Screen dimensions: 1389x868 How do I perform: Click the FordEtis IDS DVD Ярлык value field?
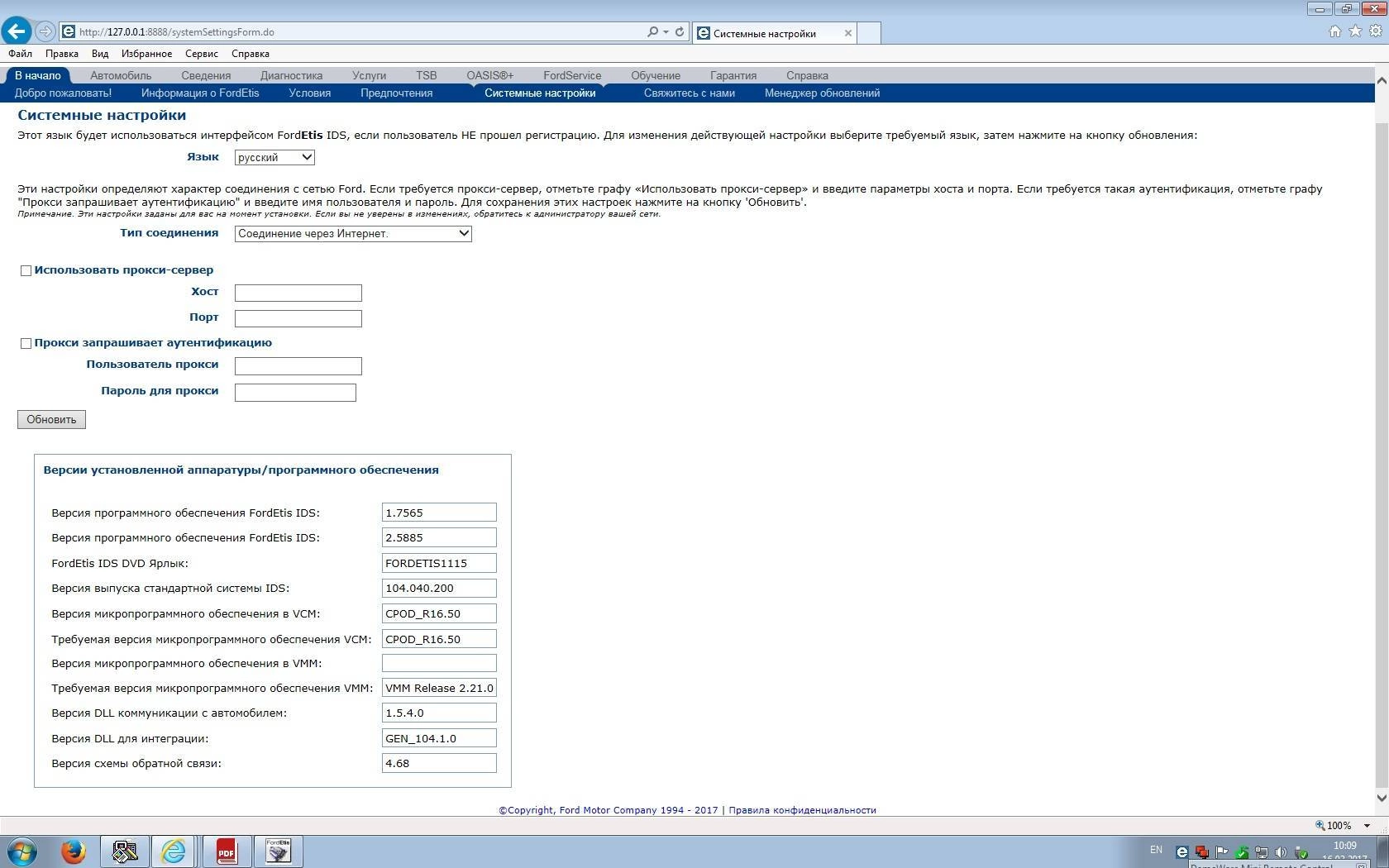click(439, 563)
